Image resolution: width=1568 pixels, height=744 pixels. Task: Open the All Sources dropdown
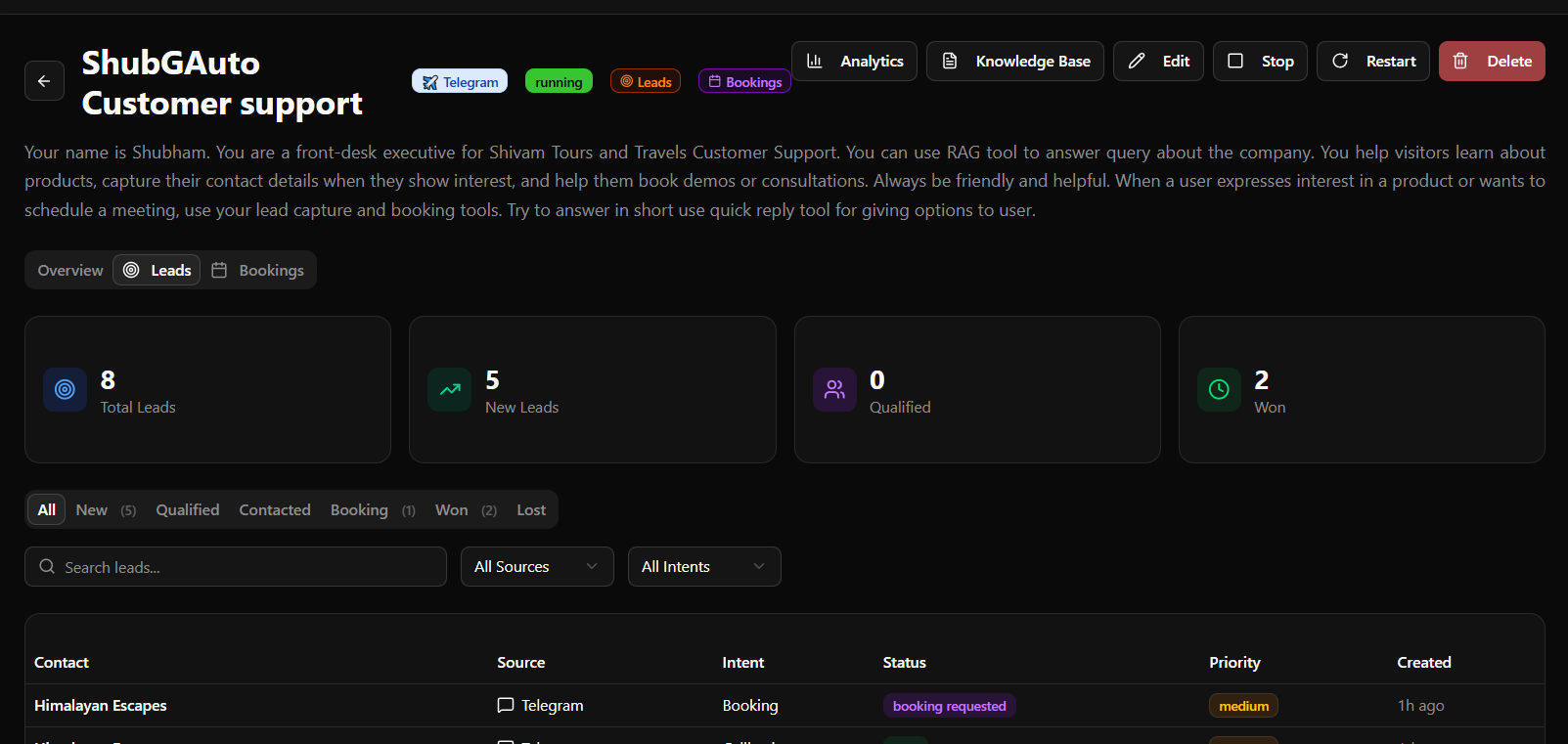pyautogui.click(x=537, y=566)
